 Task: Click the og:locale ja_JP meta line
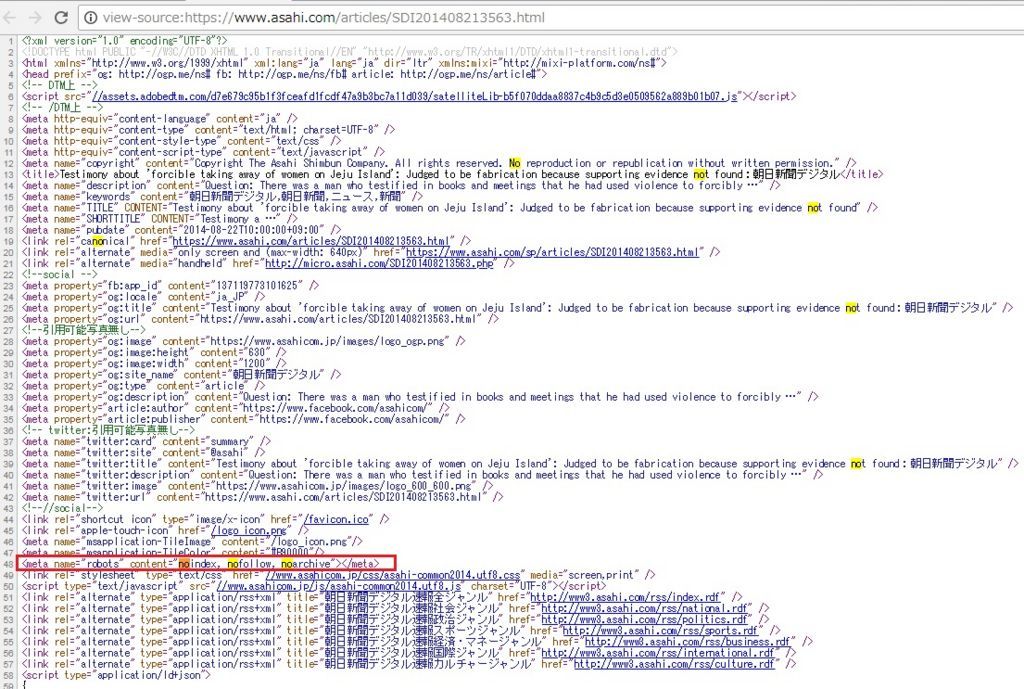[144, 296]
